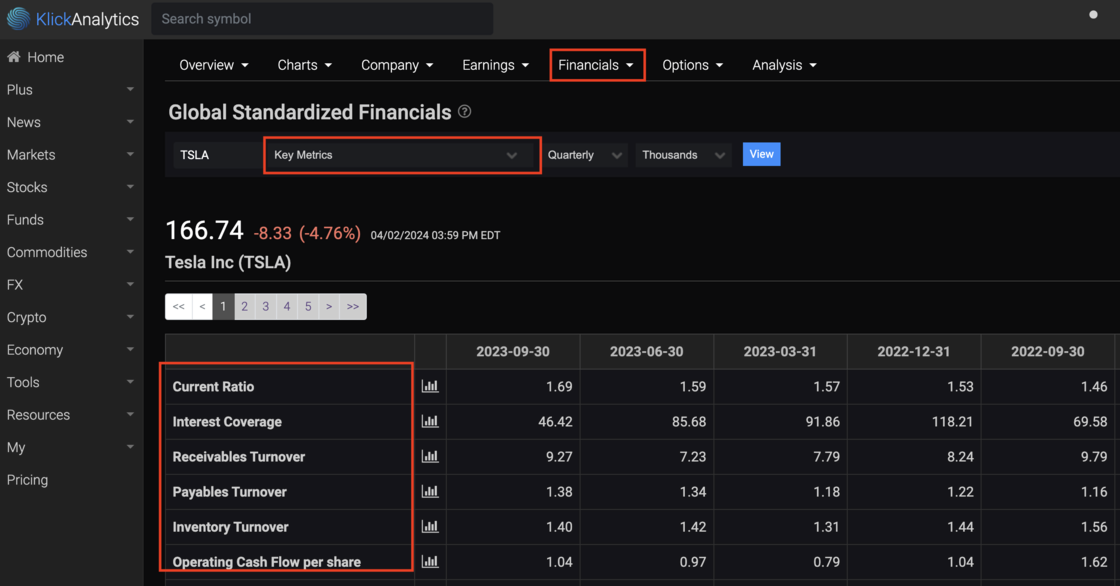The height and width of the screenshot is (586, 1120).
Task: Click the 118.21 Interest Coverage value
Action: [x=952, y=422]
